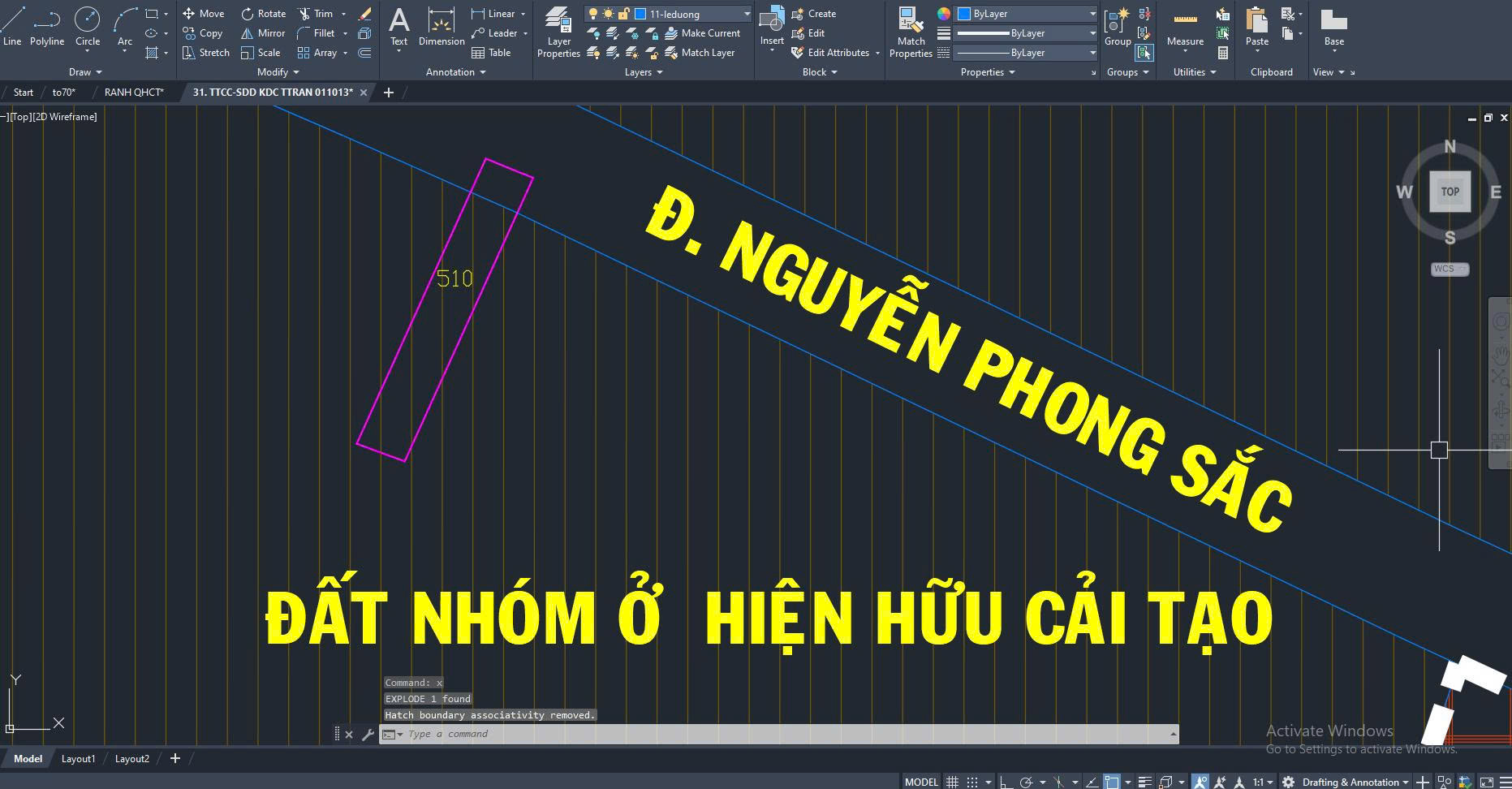Switch to the RANH QHCT drawing tab
Viewport: 1512px width, 789px height.
click(x=134, y=93)
